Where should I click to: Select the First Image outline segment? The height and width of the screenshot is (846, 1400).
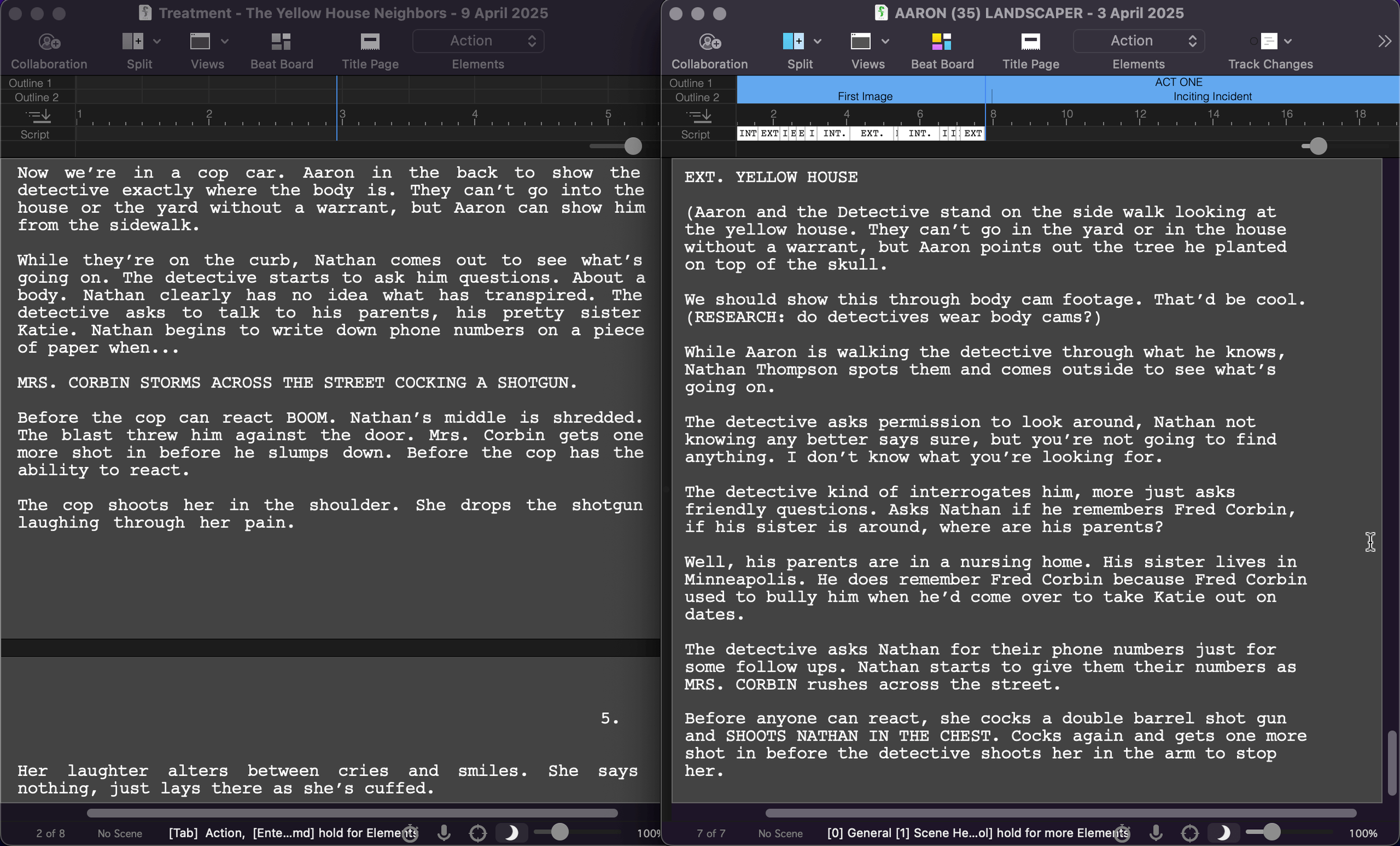pos(864,97)
